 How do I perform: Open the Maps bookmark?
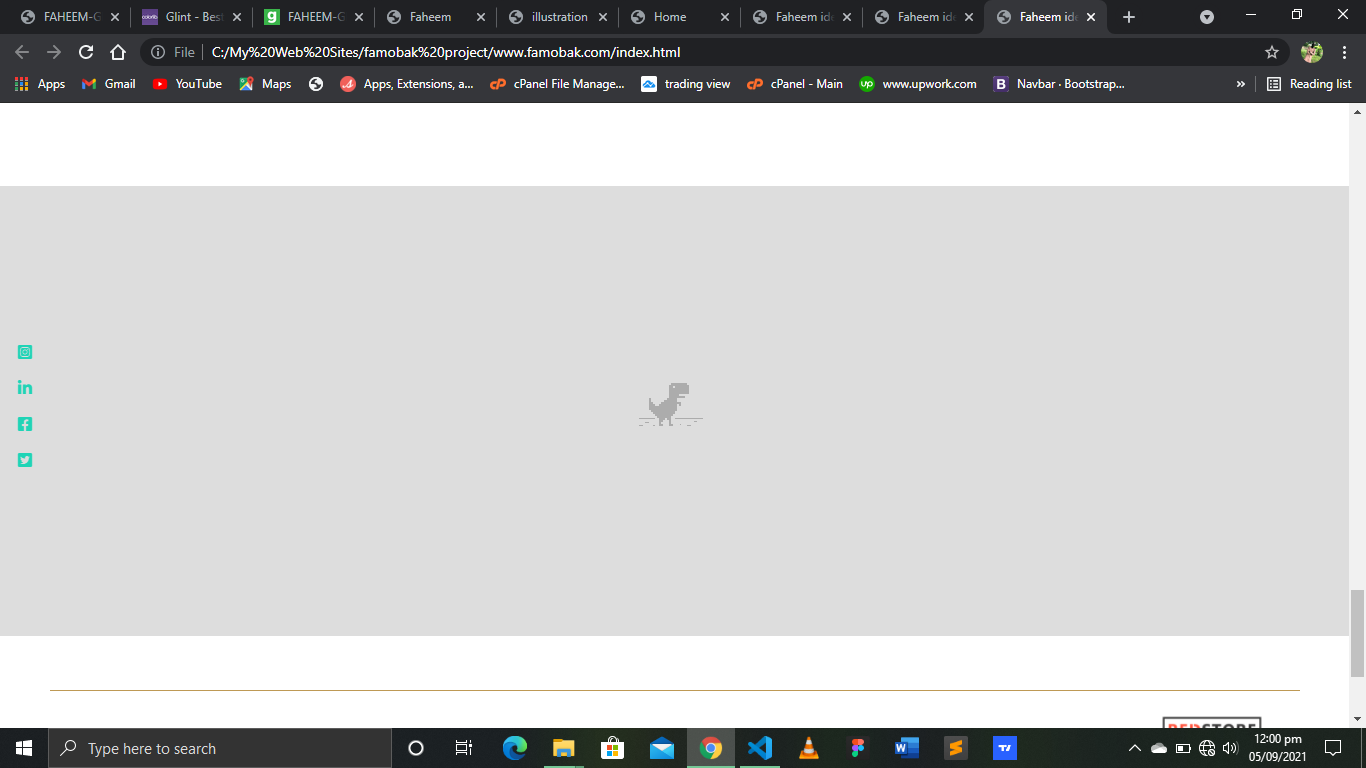point(265,84)
